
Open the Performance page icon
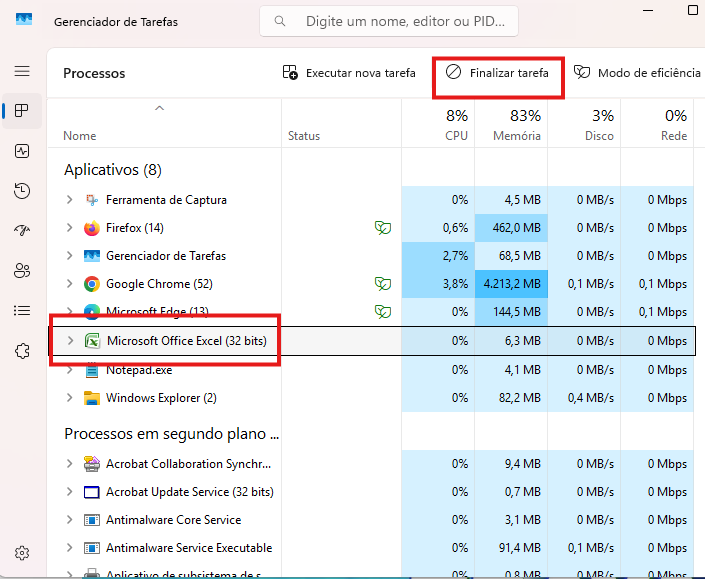tap(22, 151)
